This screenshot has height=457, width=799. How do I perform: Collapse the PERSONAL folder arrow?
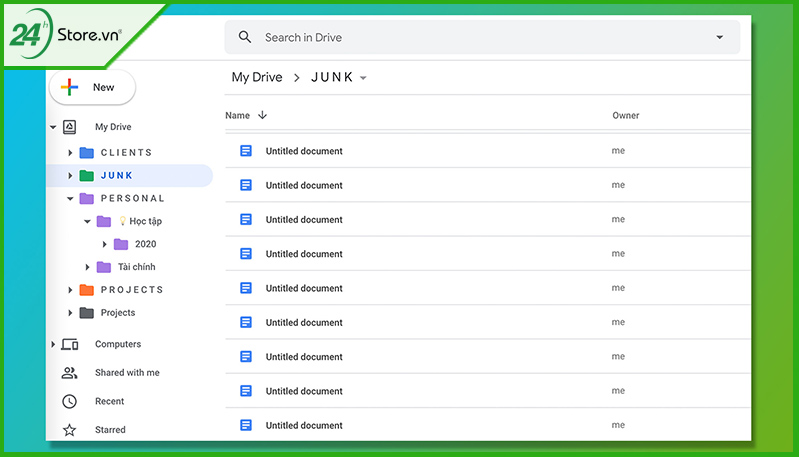(x=70, y=198)
